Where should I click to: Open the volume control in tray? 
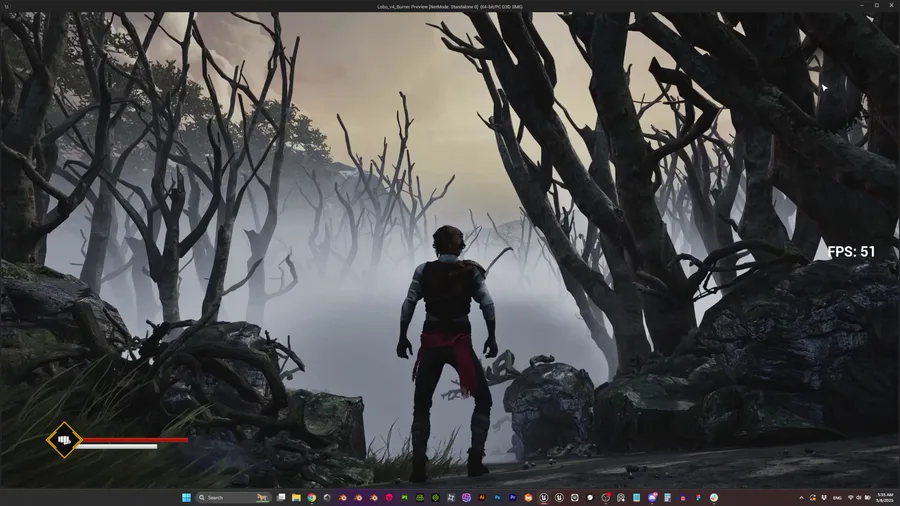point(859,497)
